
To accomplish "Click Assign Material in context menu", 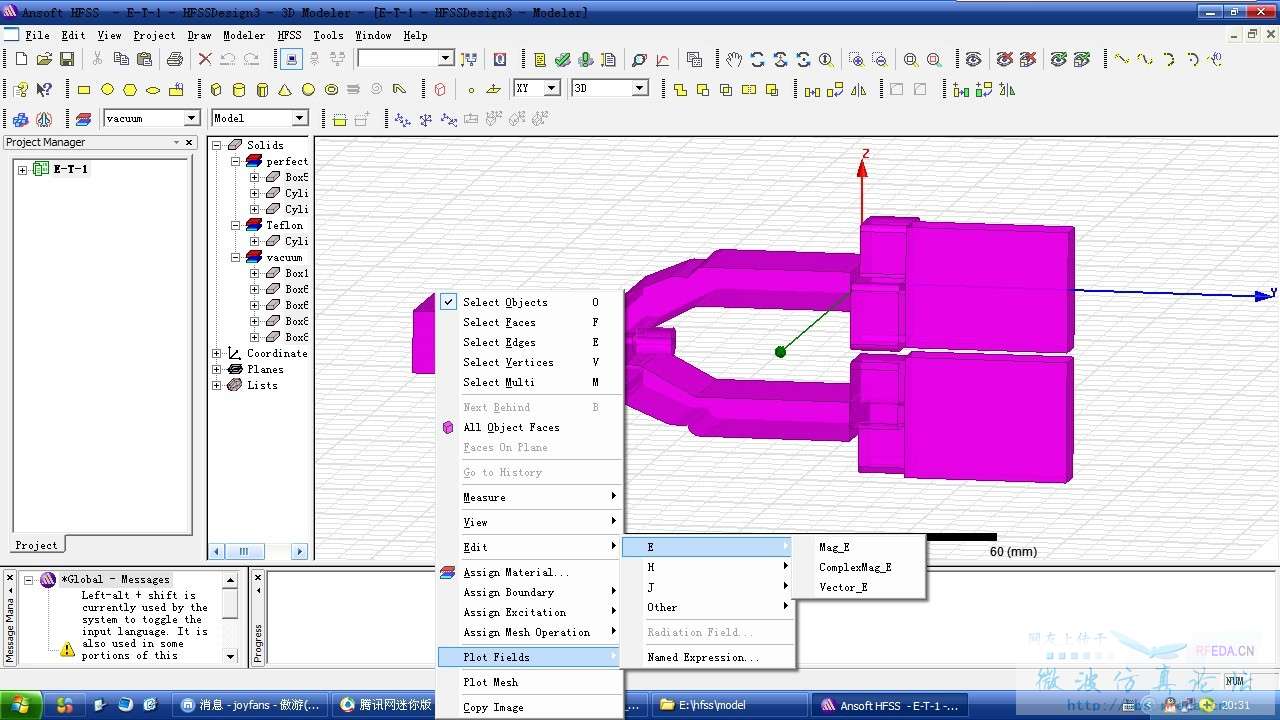I will [515, 572].
